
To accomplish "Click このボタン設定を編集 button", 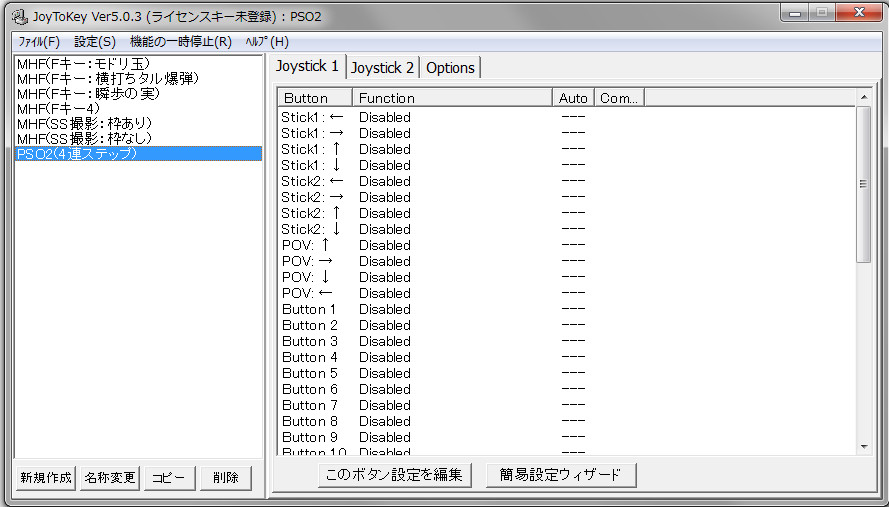I will 394,475.
